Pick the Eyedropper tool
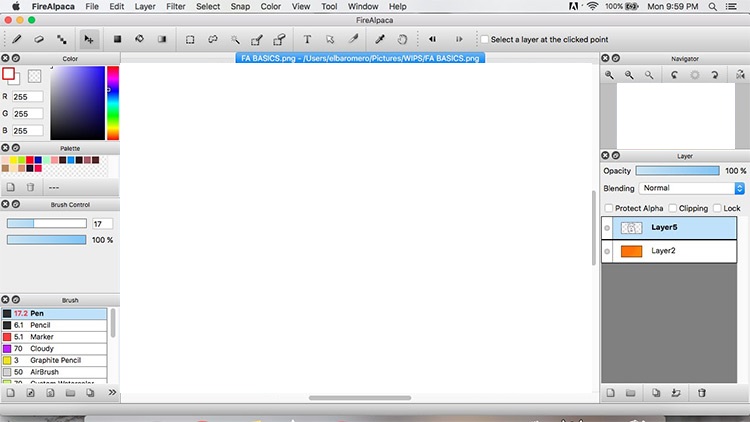Image resolution: width=750 pixels, height=422 pixels. pyautogui.click(x=380, y=40)
